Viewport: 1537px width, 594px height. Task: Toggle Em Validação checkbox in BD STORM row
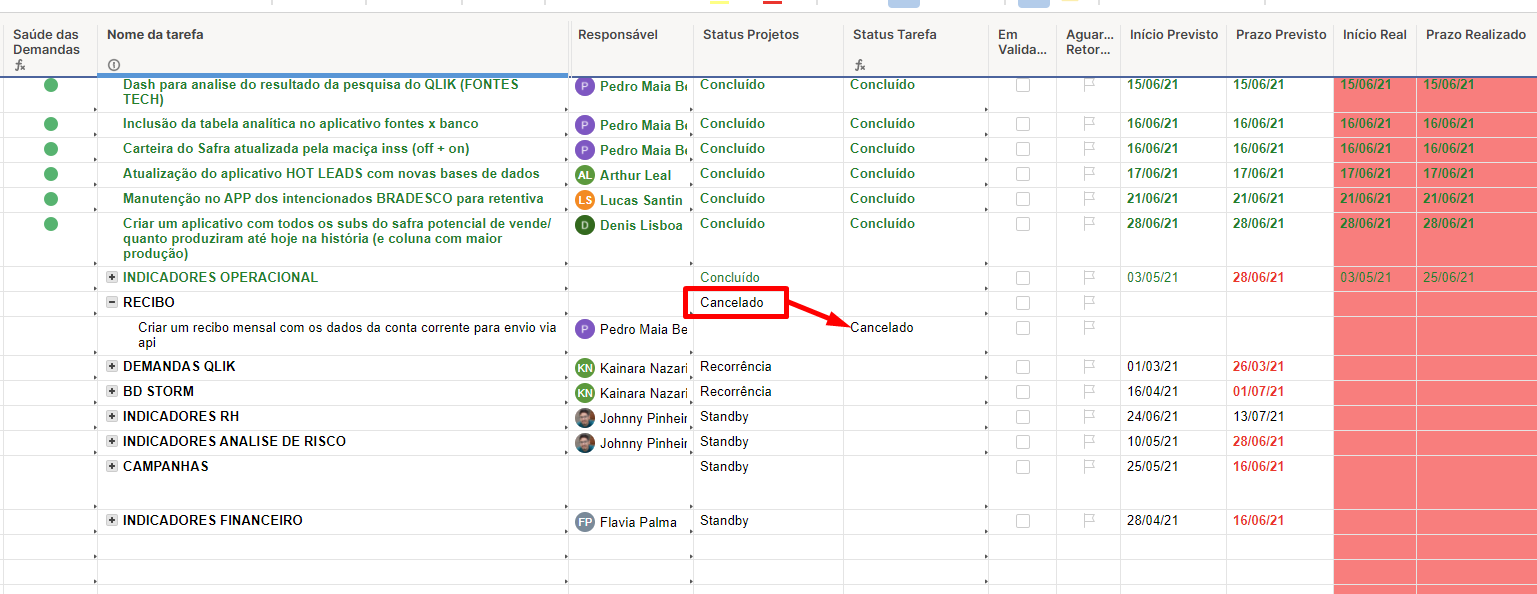pos(1023,392)
